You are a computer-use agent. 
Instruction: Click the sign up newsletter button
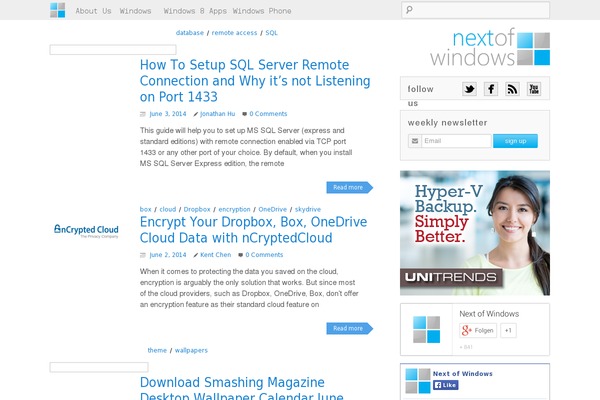pyautogui.click(x=515, y=141)
